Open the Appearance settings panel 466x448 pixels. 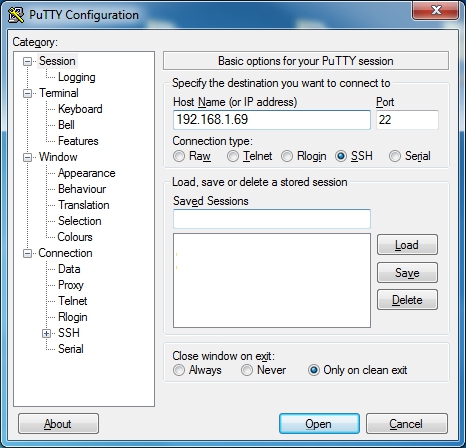point(87,173)
